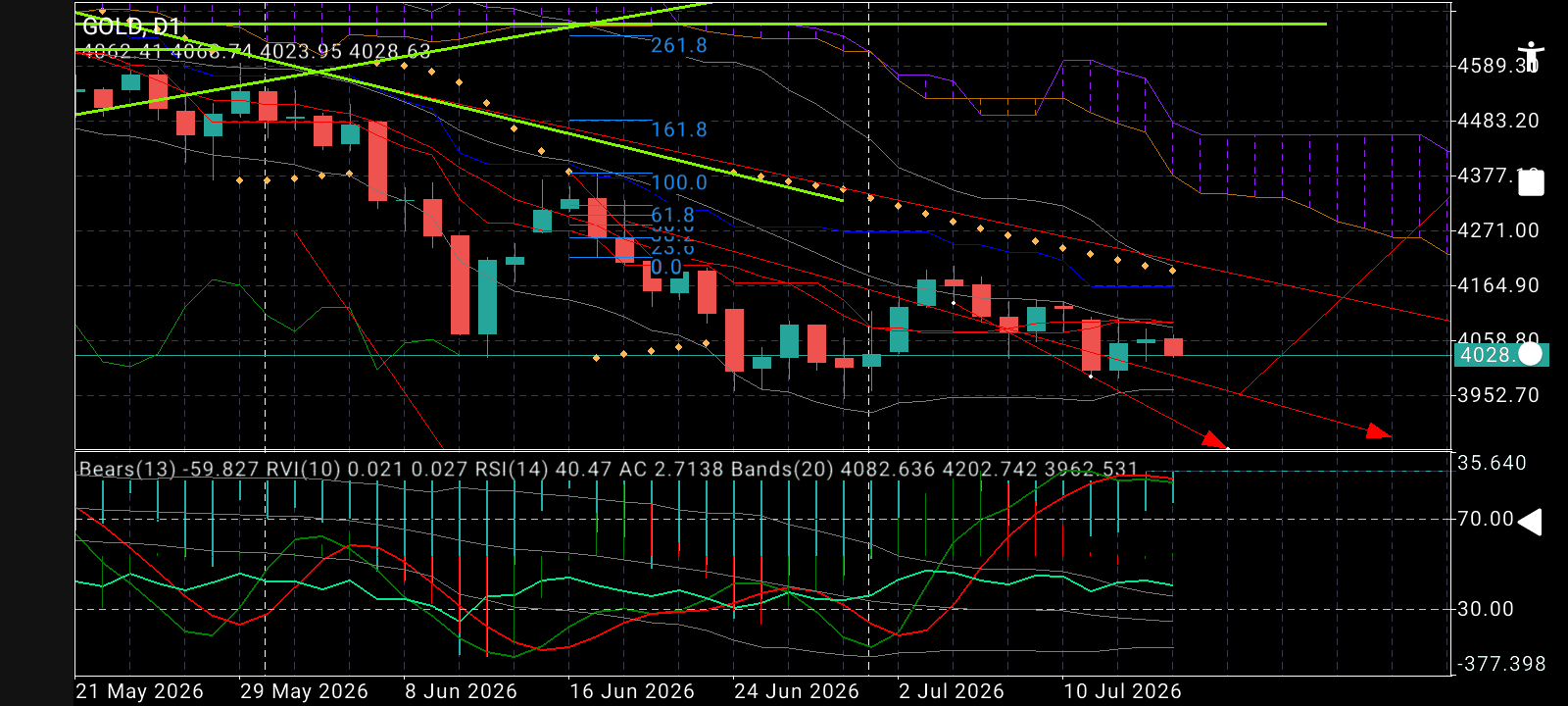Click the 2 Jul 2026 date marker
The image size is (1568, 706).
pos(952,691)
